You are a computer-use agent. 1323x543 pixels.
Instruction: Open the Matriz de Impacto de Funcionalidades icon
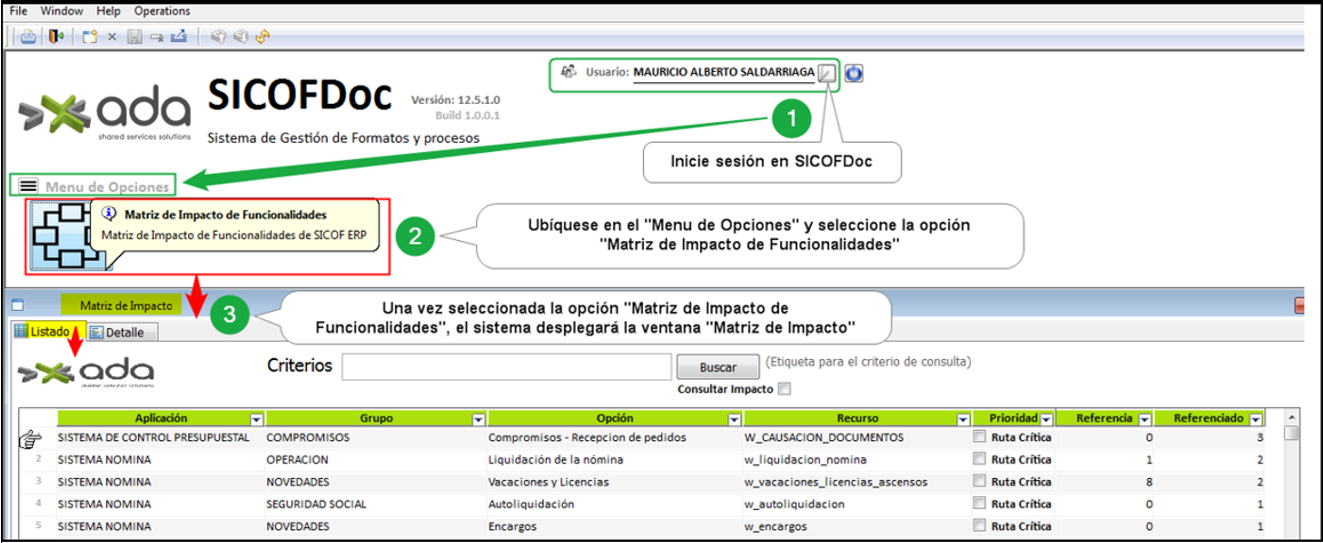(x=67, y=236)
